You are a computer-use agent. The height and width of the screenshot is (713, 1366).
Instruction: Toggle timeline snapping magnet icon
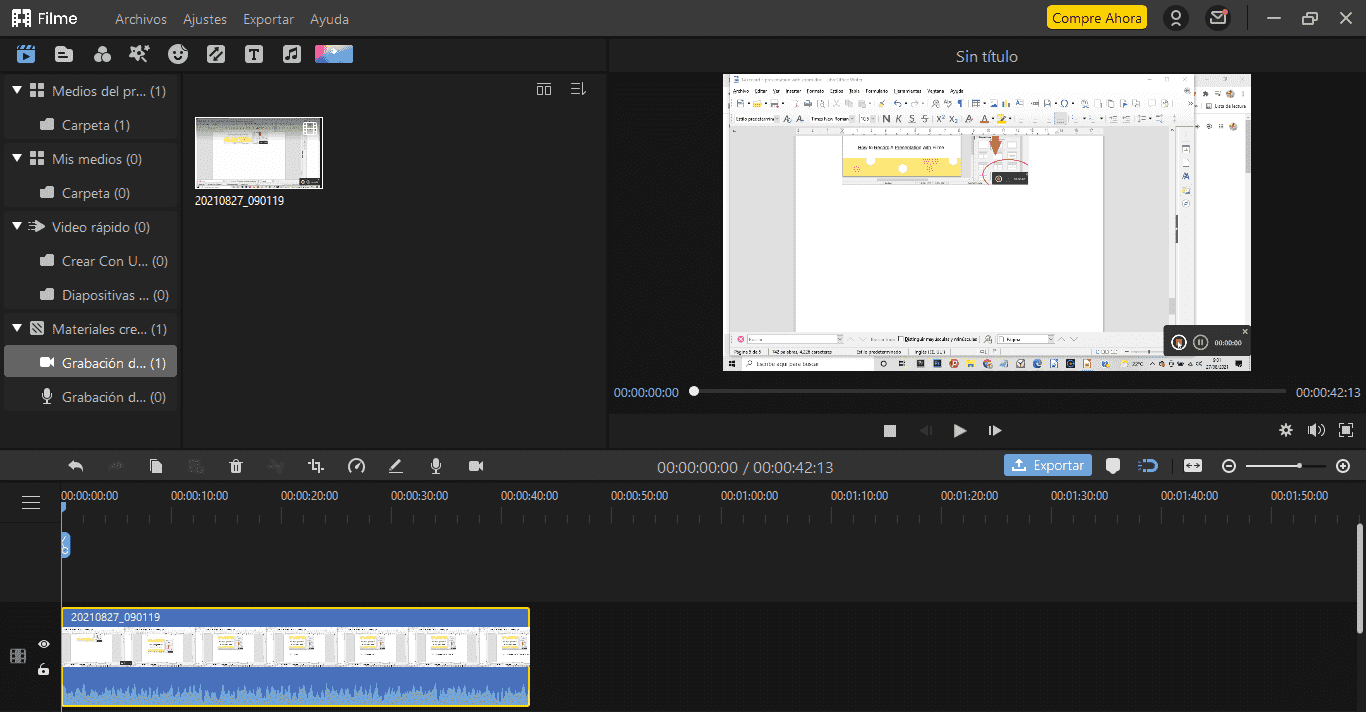click(1149, 466)
